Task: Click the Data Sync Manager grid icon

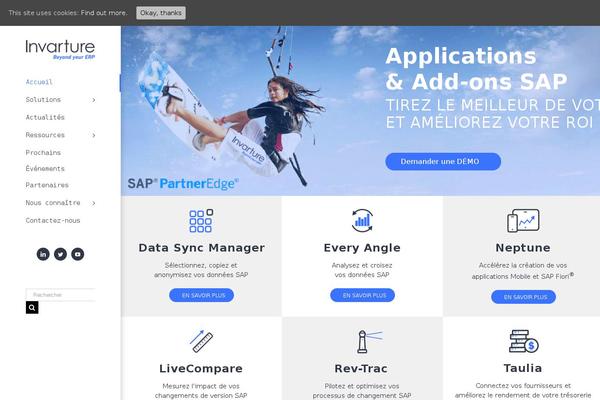Action: point(201,221)
